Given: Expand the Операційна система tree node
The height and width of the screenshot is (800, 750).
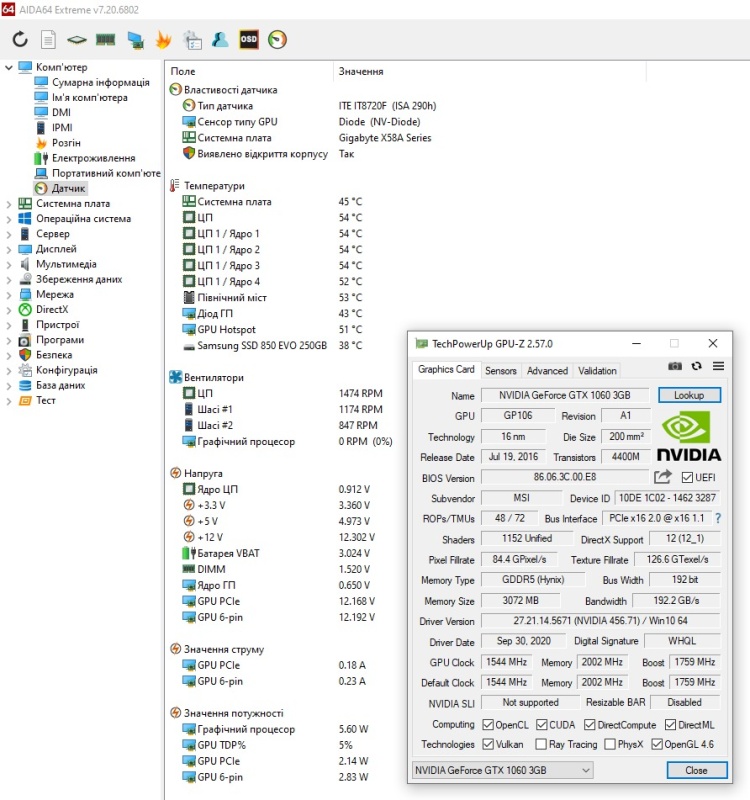Looking at the screenshot, I should (x=8, y=219).
